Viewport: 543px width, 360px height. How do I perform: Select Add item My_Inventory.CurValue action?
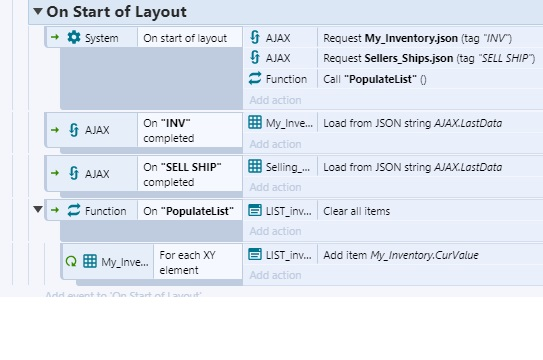click(401, 255)
